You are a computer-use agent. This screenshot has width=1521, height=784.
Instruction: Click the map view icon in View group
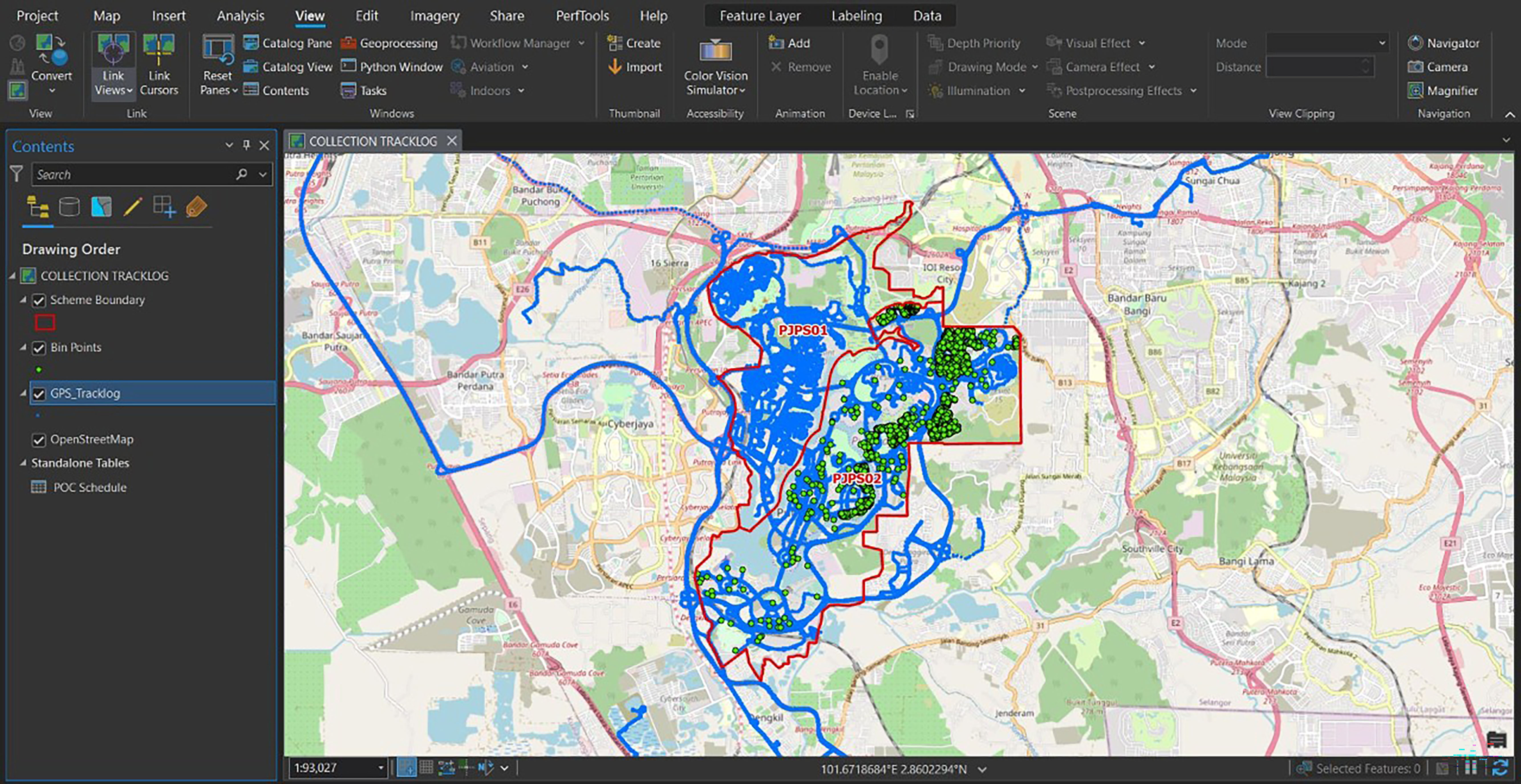(17, 90)
